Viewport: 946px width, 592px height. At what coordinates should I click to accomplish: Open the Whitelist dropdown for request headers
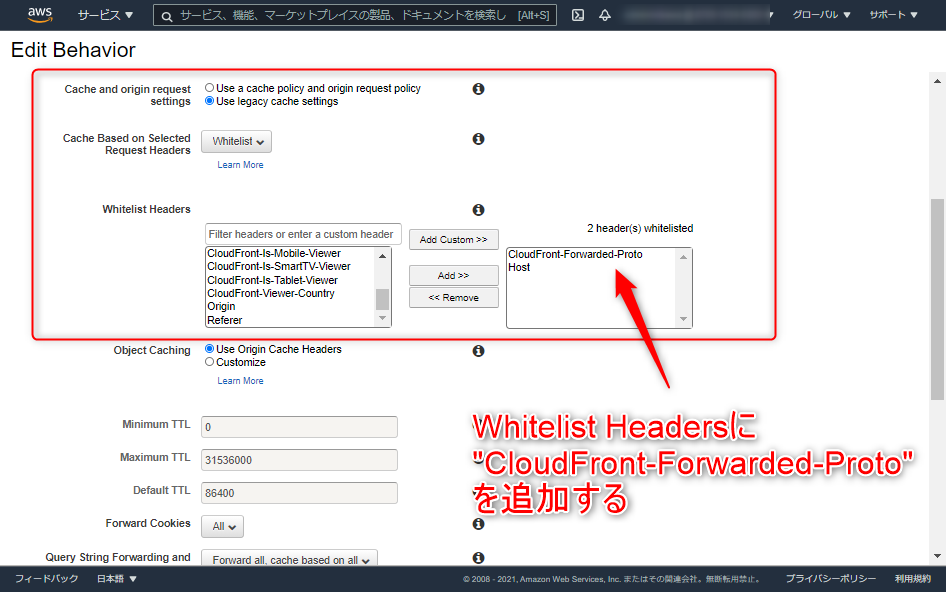pyautogui.click(x=236, y=141)
